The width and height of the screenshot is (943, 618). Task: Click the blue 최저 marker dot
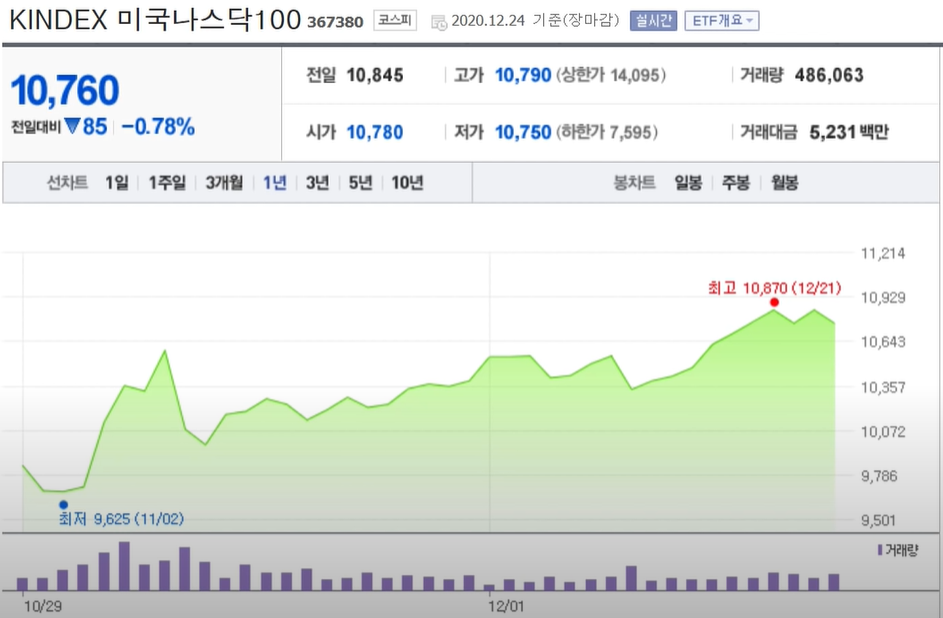pos(63,505)
